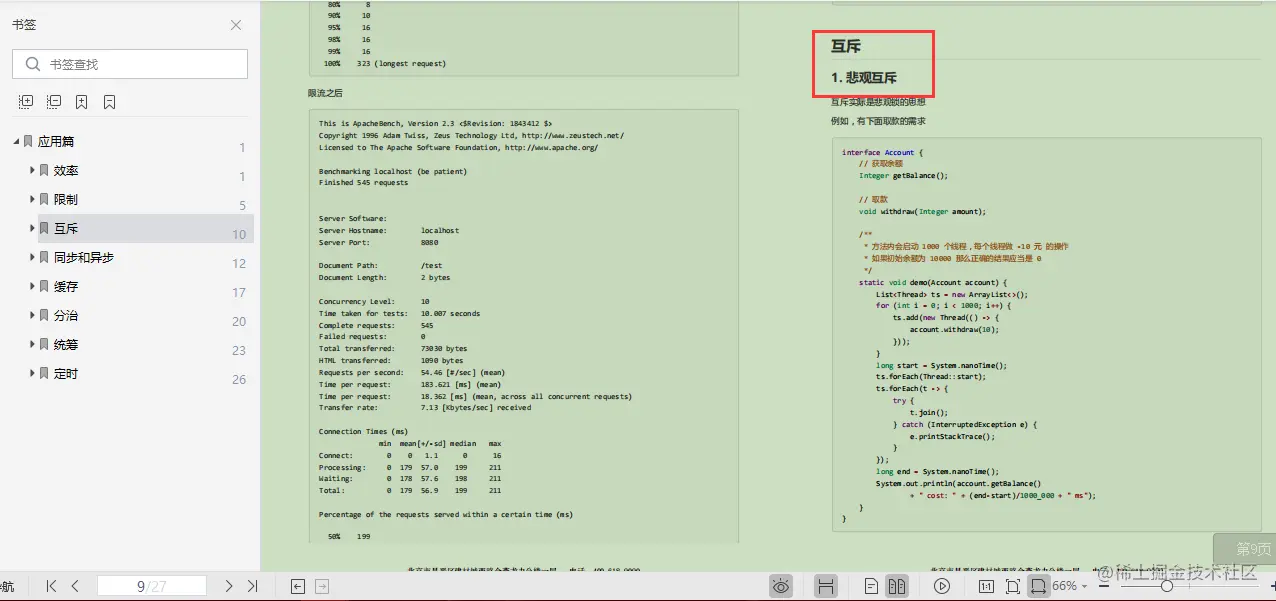
Task: Jump to the 定时 bookmark
Action: [x=66, y=374]
